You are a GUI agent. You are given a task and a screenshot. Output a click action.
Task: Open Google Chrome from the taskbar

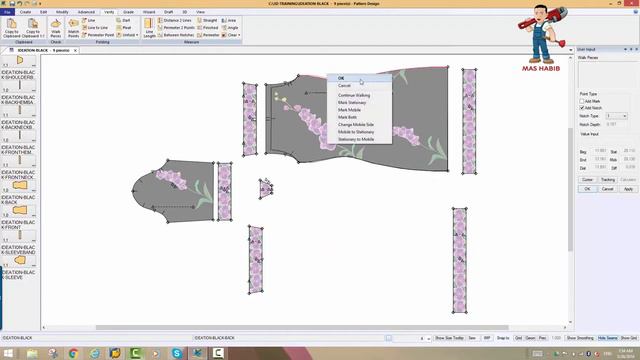pyautogui.click(x=73, y=353)
